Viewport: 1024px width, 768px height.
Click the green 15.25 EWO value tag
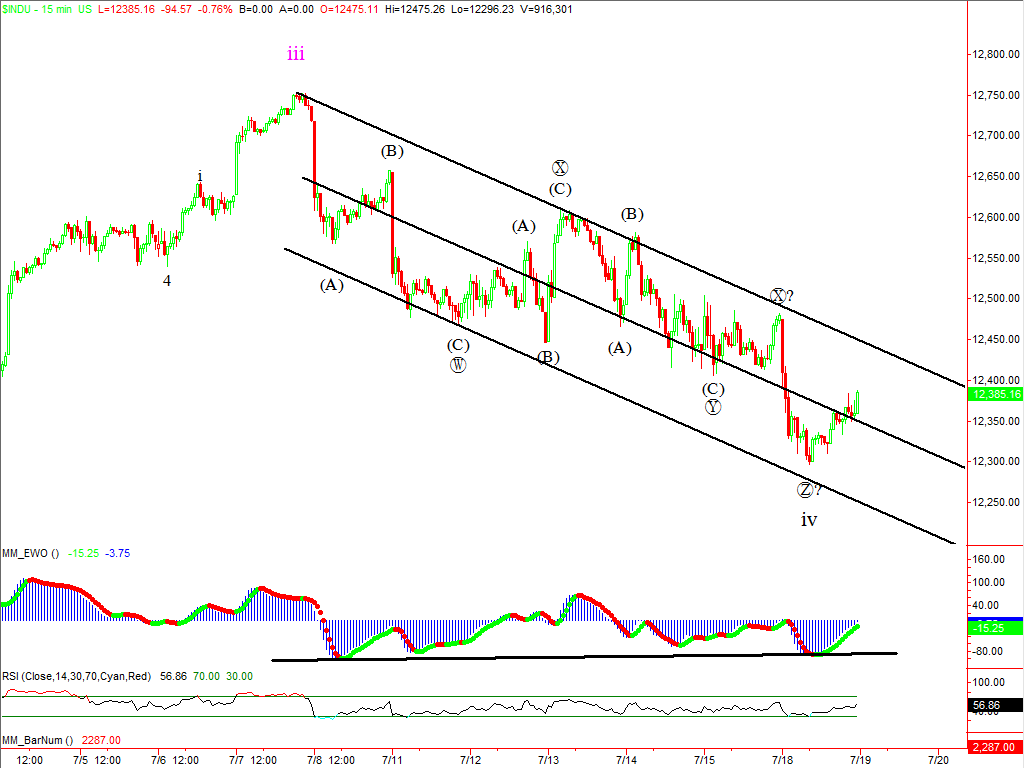point(995,626)
